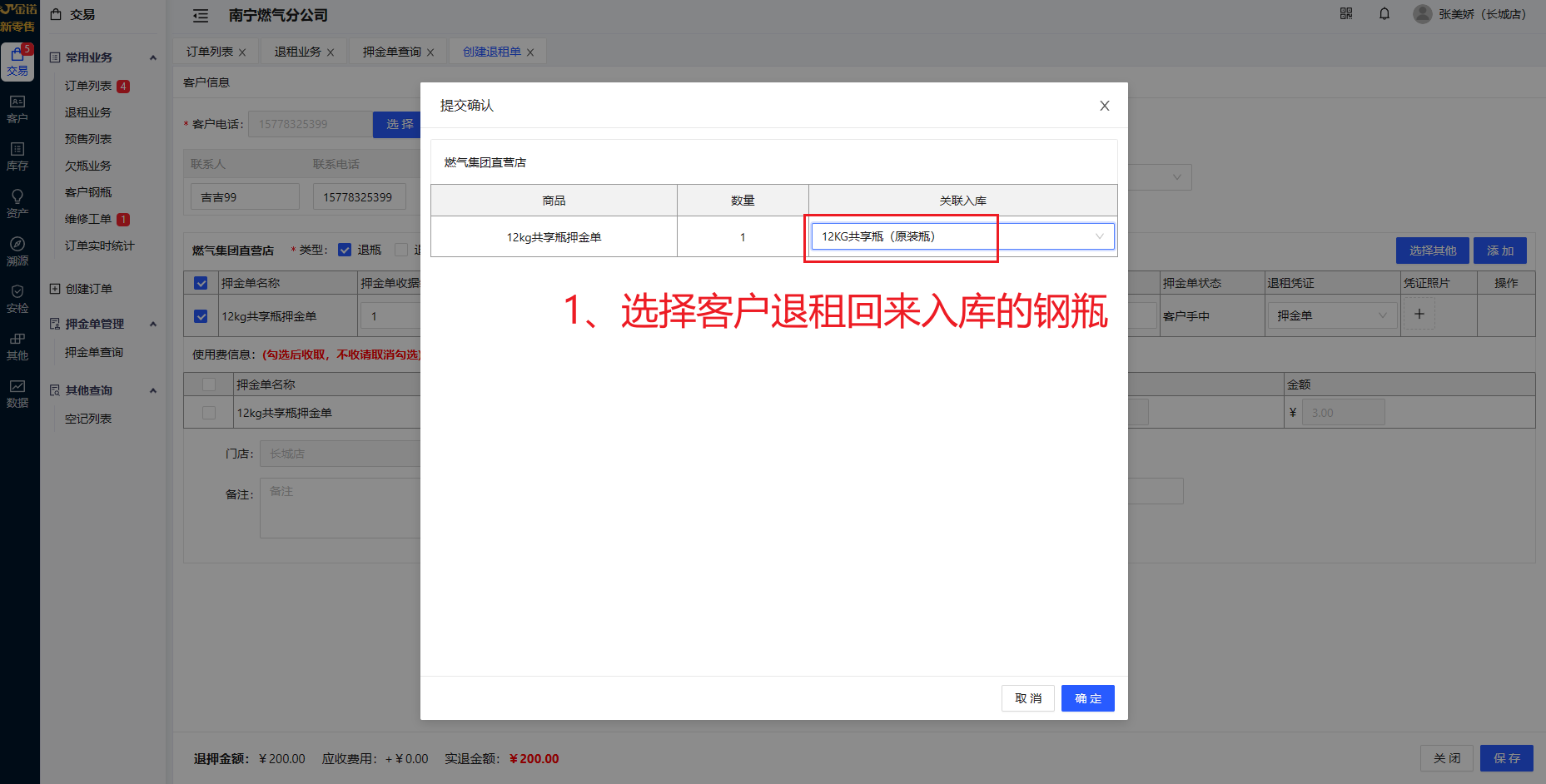Screen dimensions: 1546x784
Task: Open the 退租凭证 押金单 dropdown
Action: (x=1331, y=316)
